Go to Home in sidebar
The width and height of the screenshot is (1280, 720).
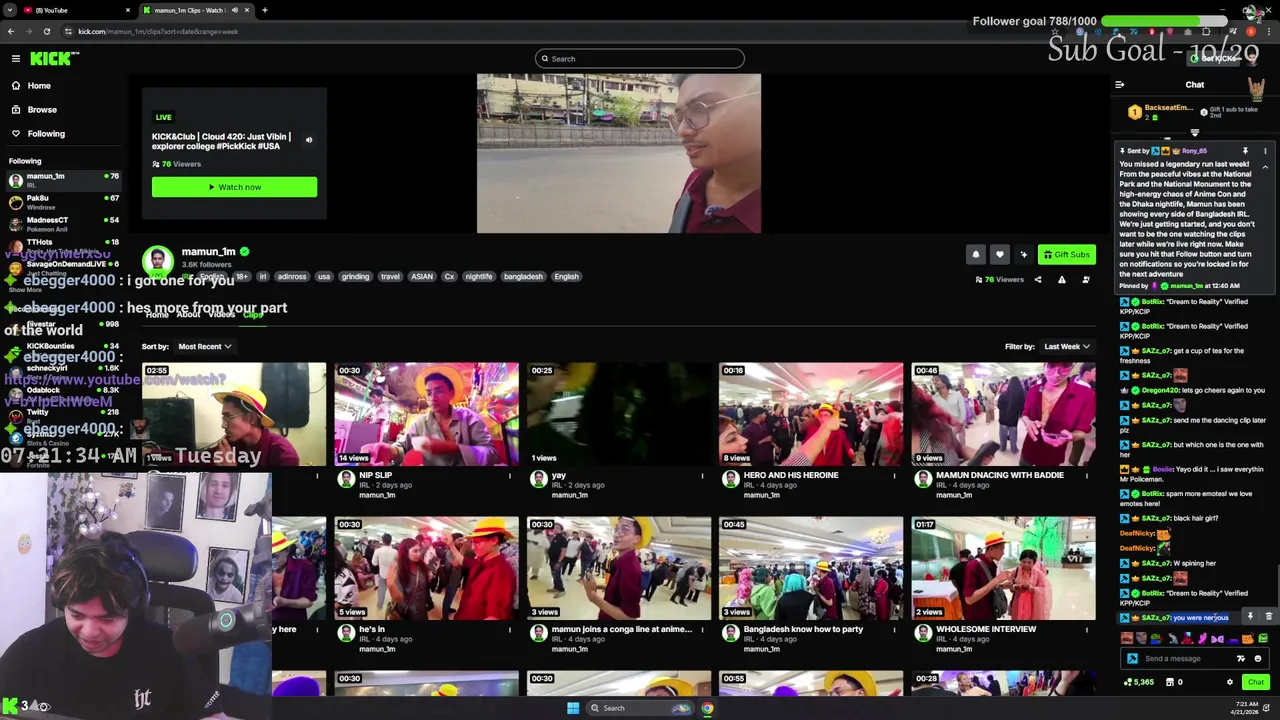point(39,85)
